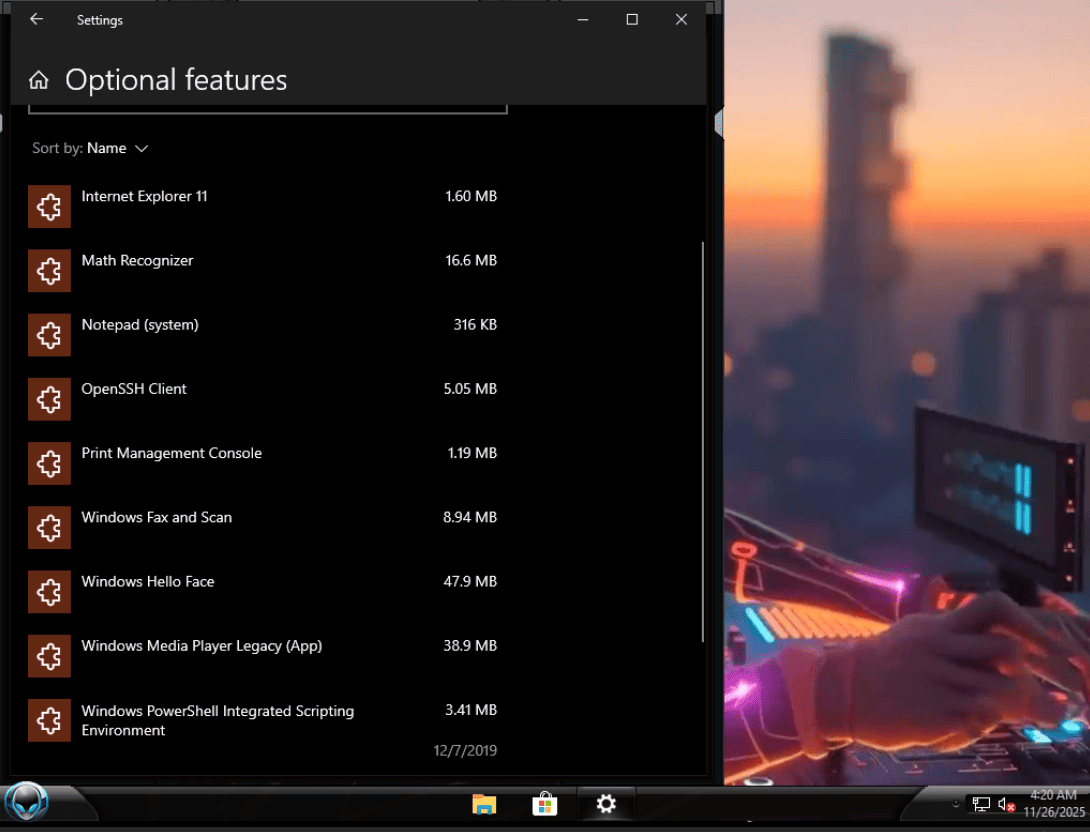Click the Windows Fax and Scan icon
The image size is (1090, 832).
click(49, 527)
